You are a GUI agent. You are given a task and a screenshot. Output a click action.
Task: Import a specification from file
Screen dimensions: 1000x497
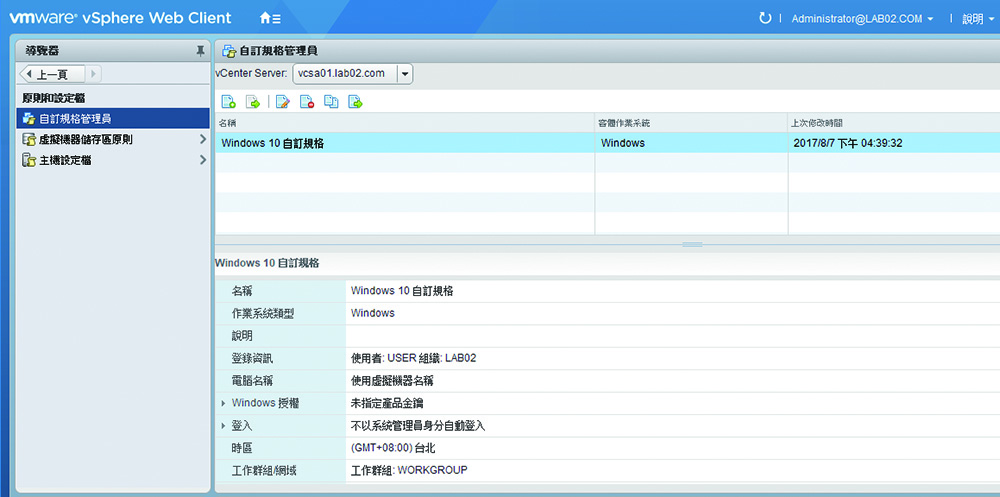tap(253, 101)
